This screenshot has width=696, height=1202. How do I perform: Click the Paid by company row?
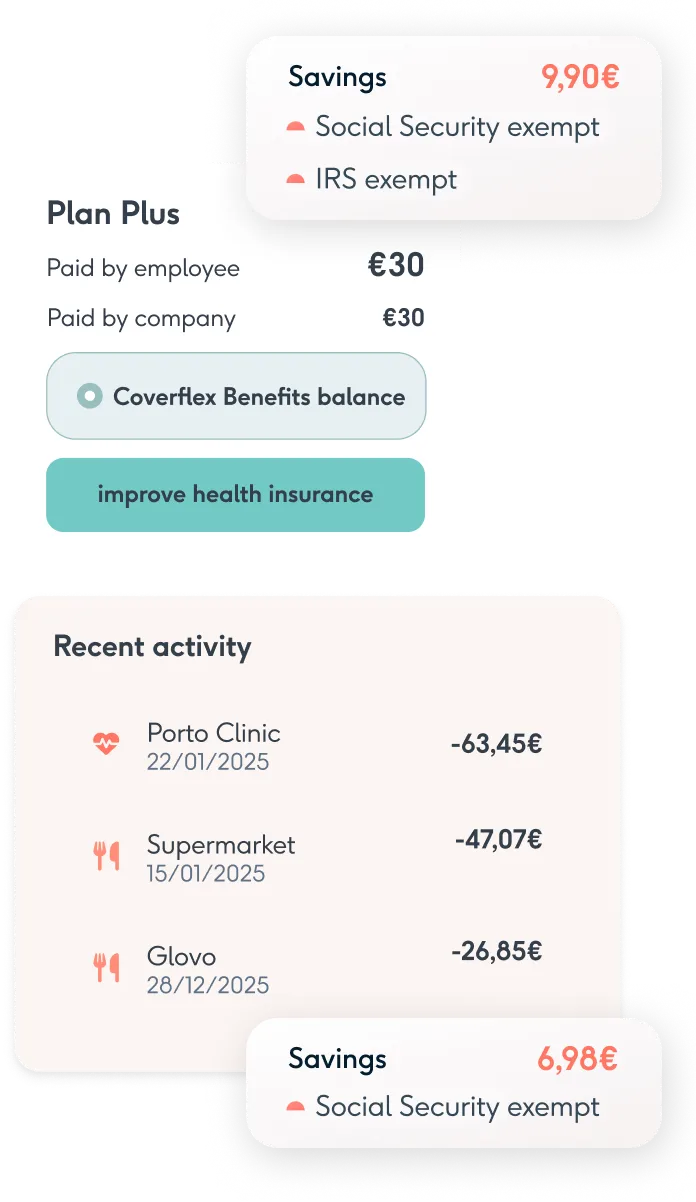coord(235,319)
